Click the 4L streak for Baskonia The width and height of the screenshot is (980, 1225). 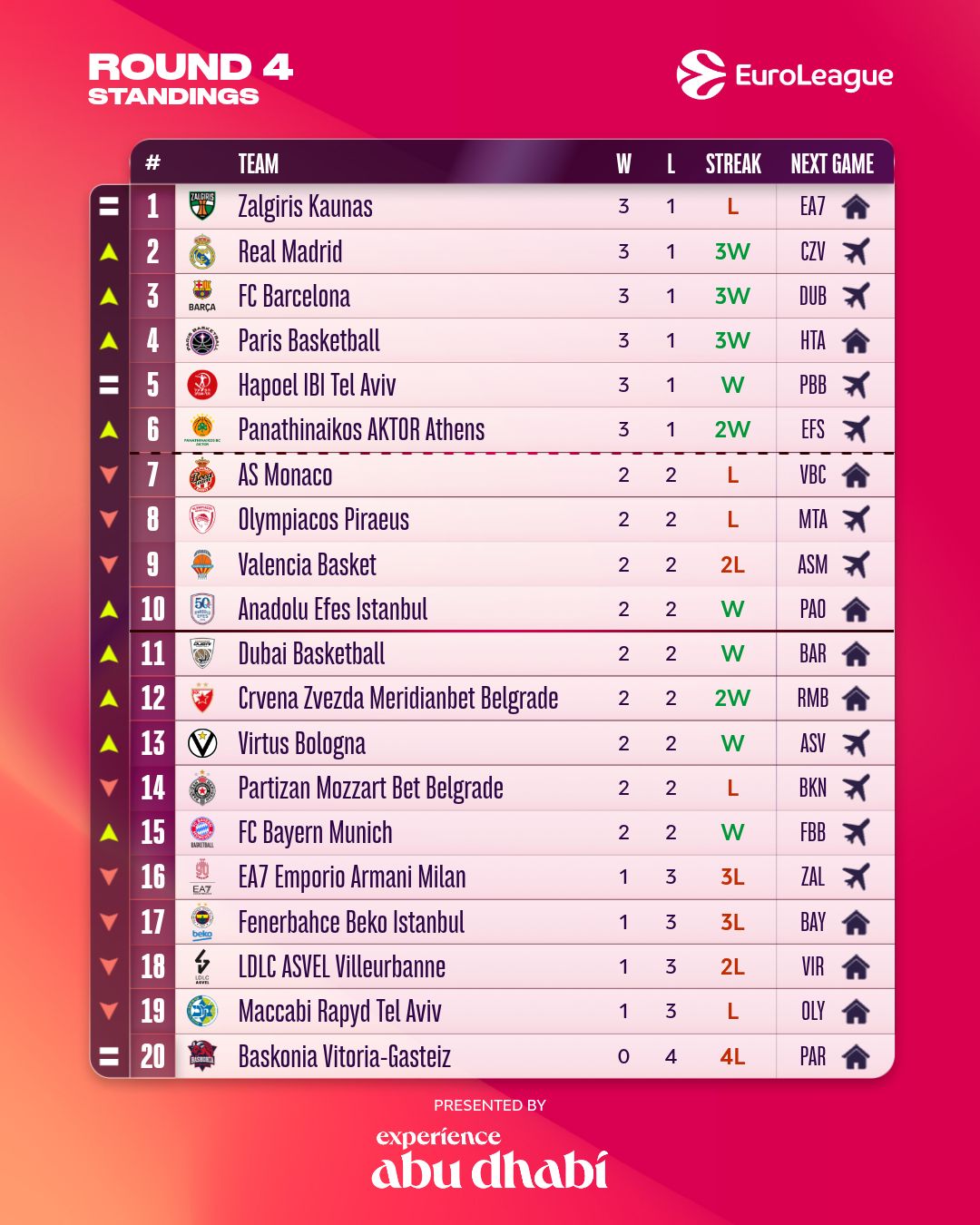tap(732, 1056)
